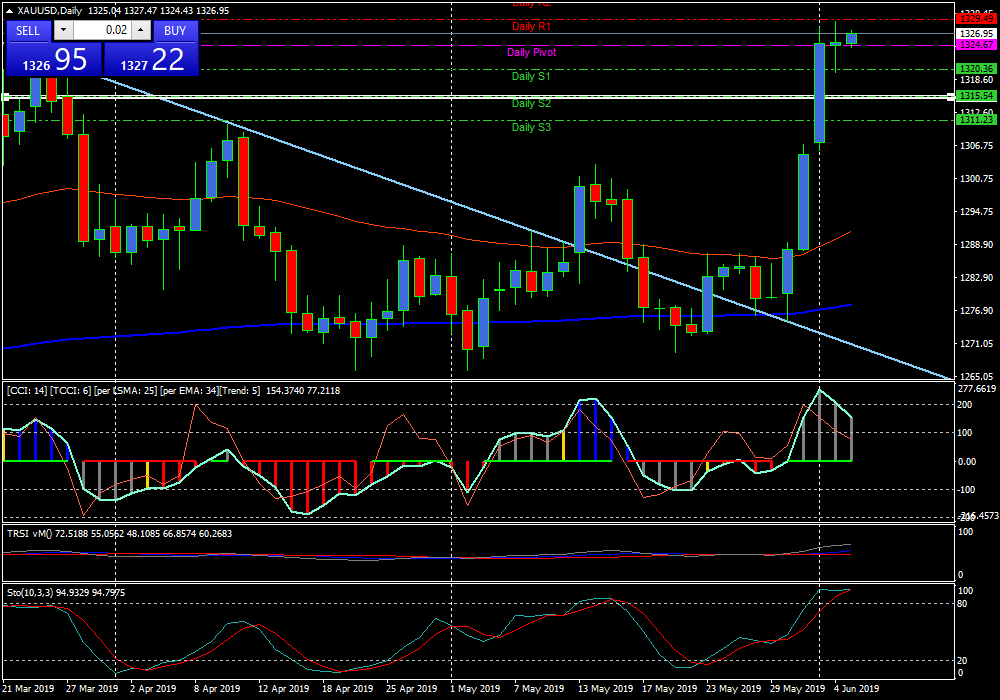Click the 1327 22 buy price tile
This screenshot has width=1000, height=700.
(x=151, y=59)
